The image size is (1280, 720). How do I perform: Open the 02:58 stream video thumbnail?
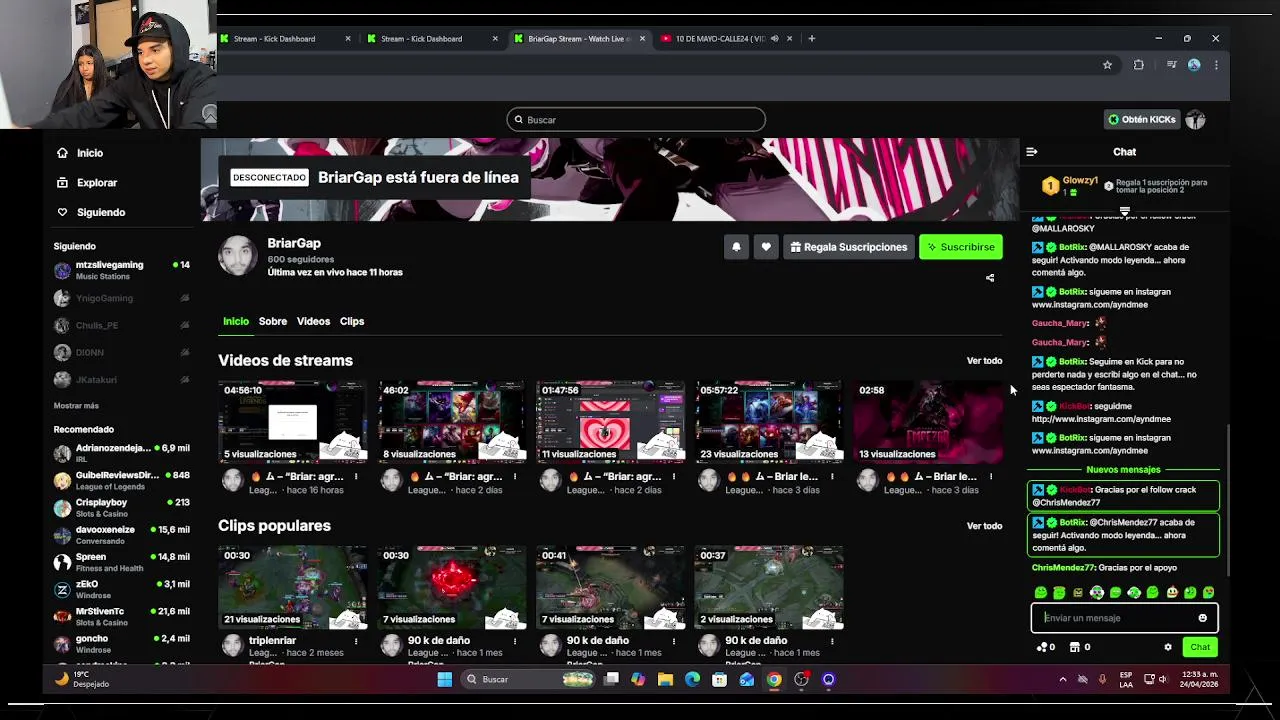pyautogui.click(x=928, y=422)
